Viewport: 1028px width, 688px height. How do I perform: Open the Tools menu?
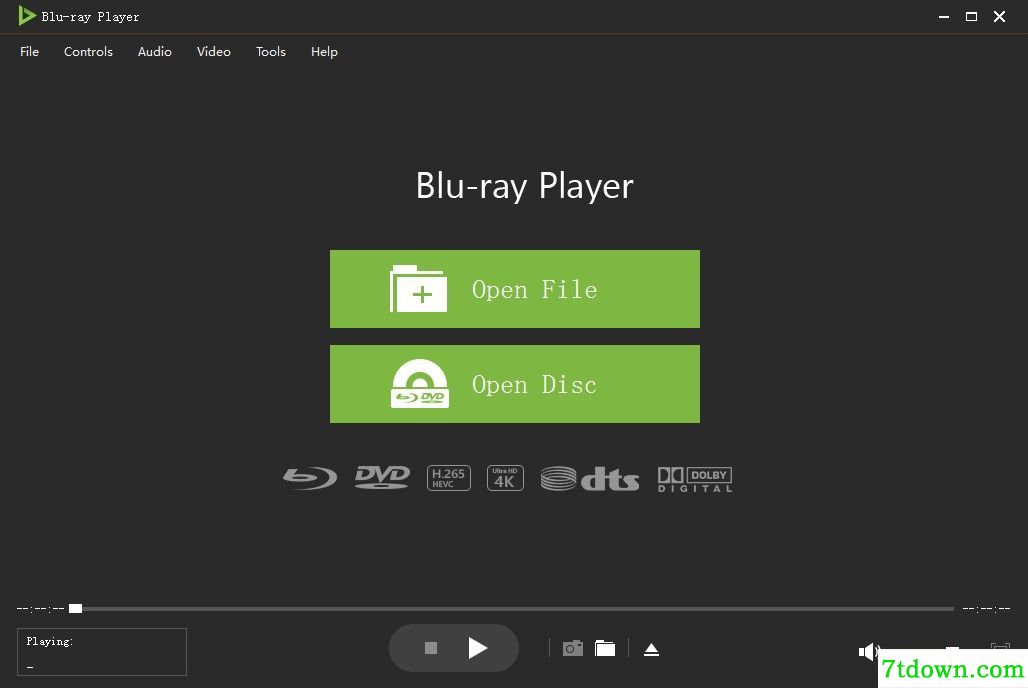(x=271, y=52)
